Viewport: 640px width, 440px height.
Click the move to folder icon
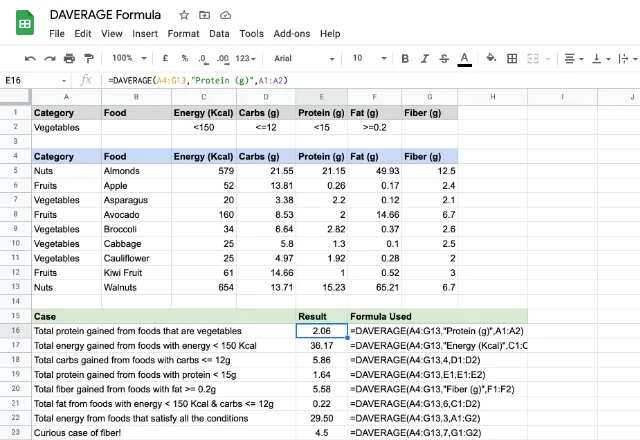[204, 15]
